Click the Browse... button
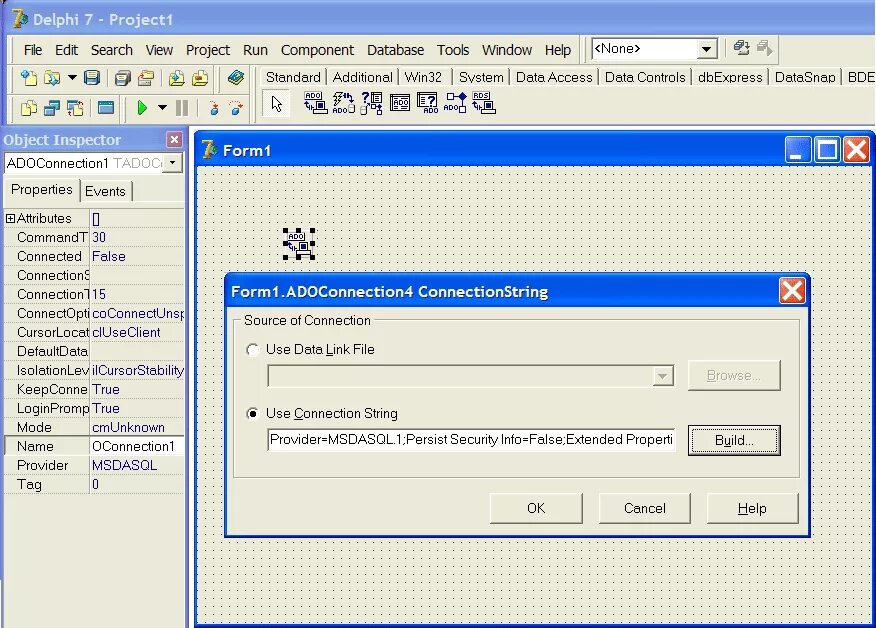The width and height of the screenshot is (876, 628). point(734,375)
